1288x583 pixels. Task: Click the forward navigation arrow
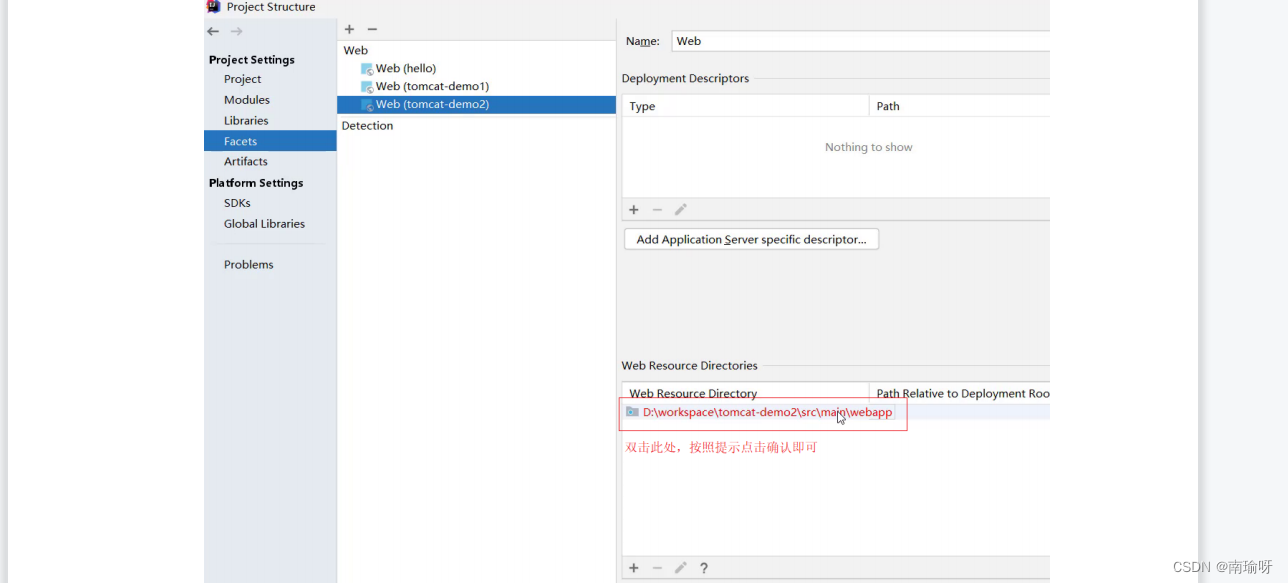pyautogui.click(x=237, y=31)
